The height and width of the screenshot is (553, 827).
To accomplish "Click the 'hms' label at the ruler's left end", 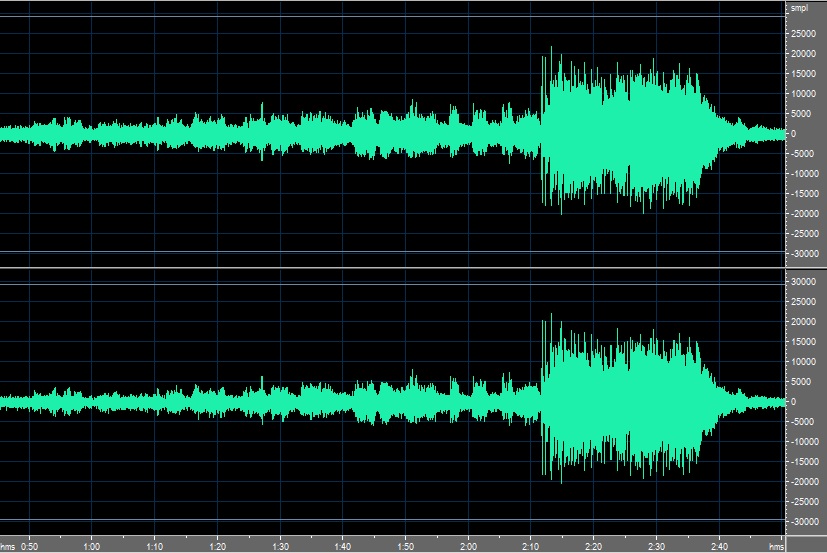I will (x=7, y=547).
